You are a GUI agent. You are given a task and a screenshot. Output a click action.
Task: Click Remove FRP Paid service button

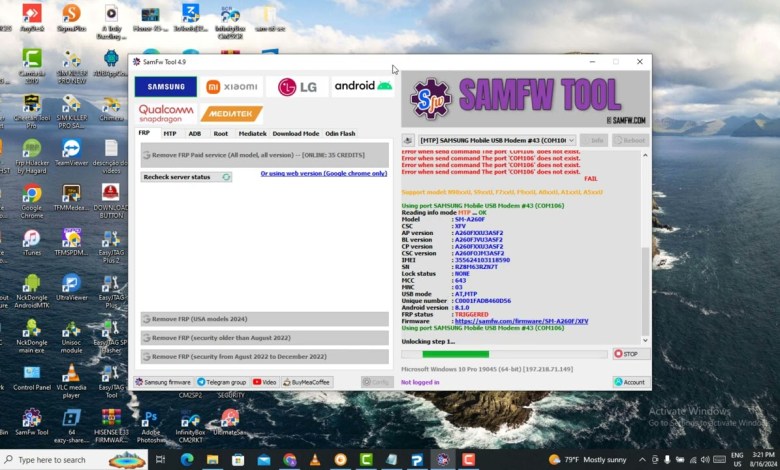[x=265, y=155]
